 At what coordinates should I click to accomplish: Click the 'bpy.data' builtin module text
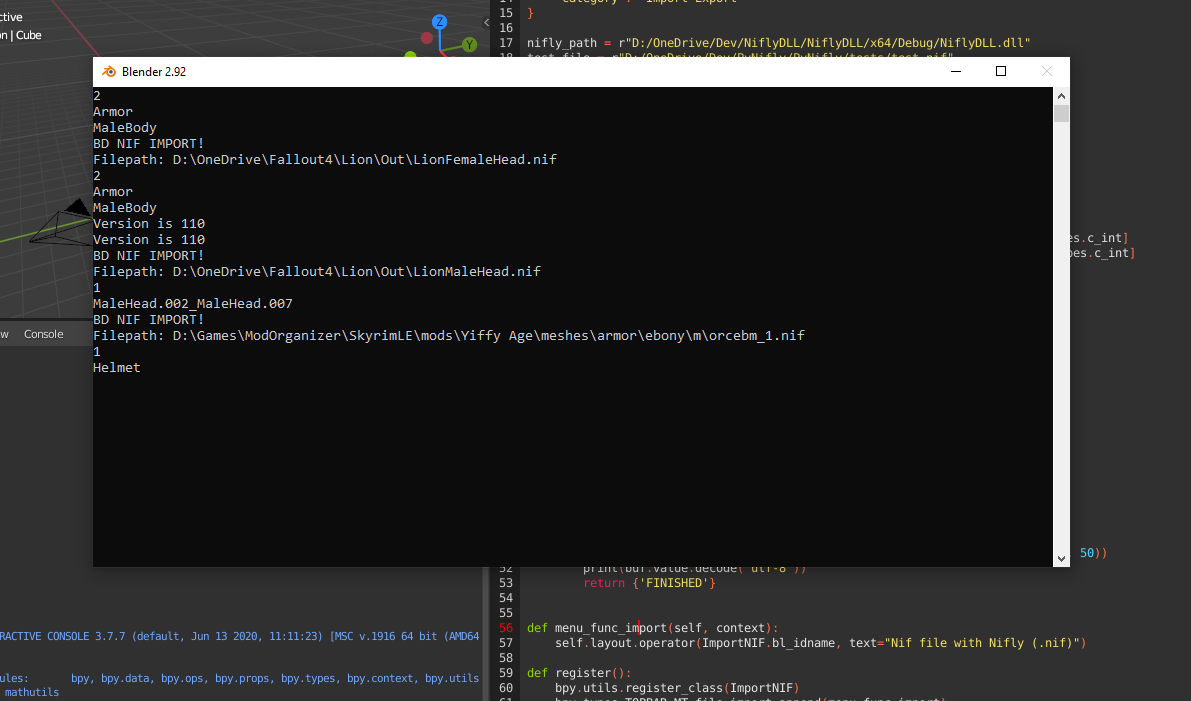click(x=125, y=678)
